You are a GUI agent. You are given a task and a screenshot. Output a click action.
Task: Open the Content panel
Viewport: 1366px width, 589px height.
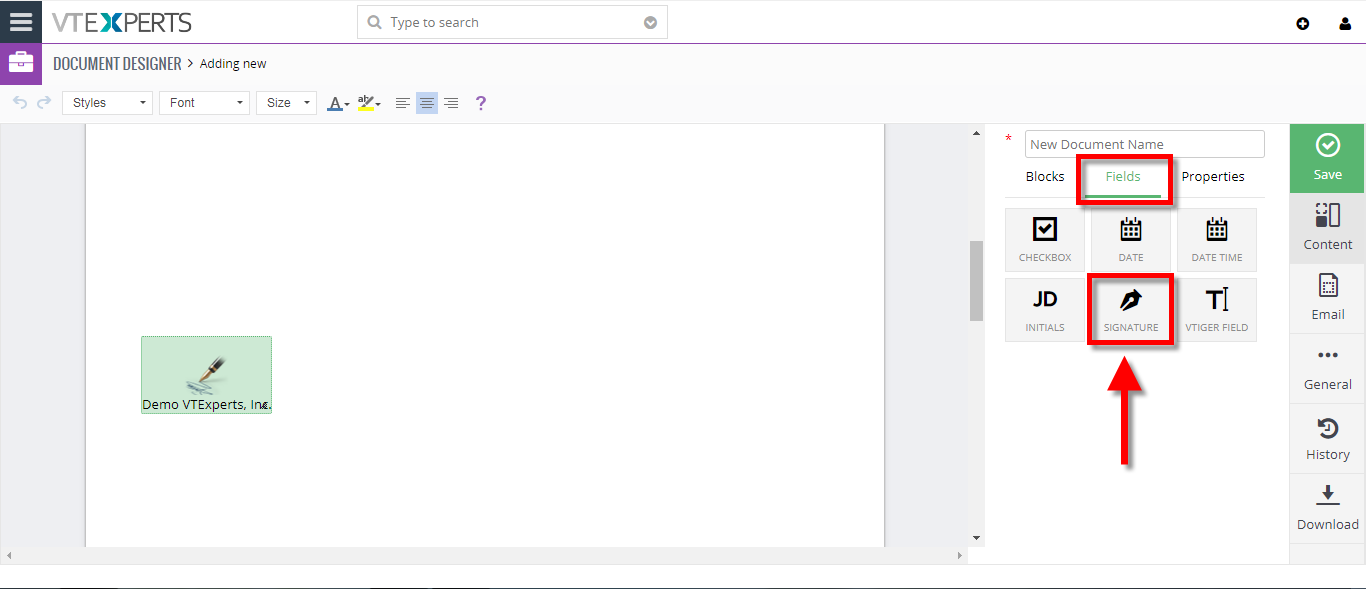pyautogui.click(x=1327, y=228)
